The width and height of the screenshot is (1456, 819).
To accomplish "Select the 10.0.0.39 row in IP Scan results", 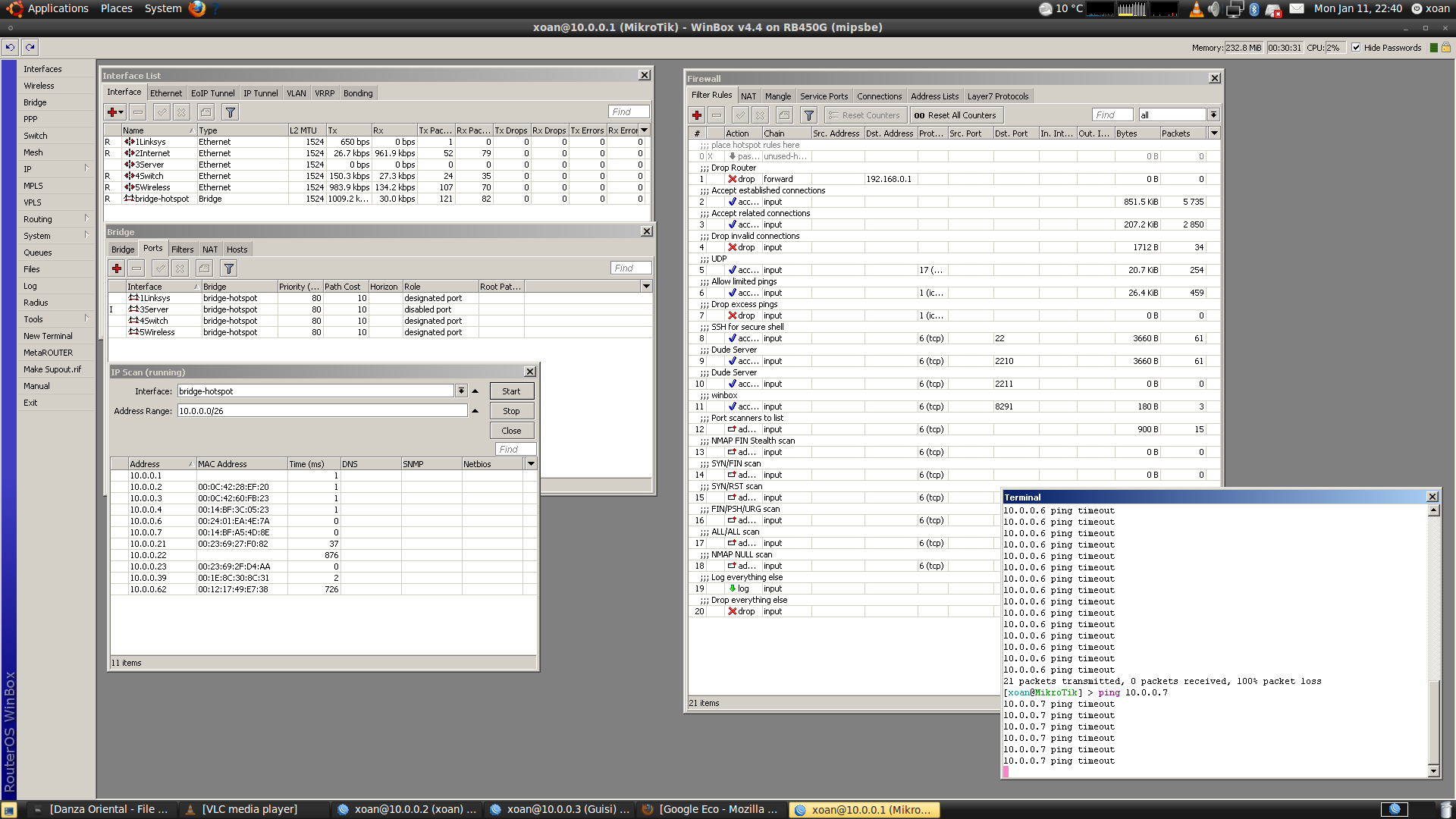I will tap(324, 578).
